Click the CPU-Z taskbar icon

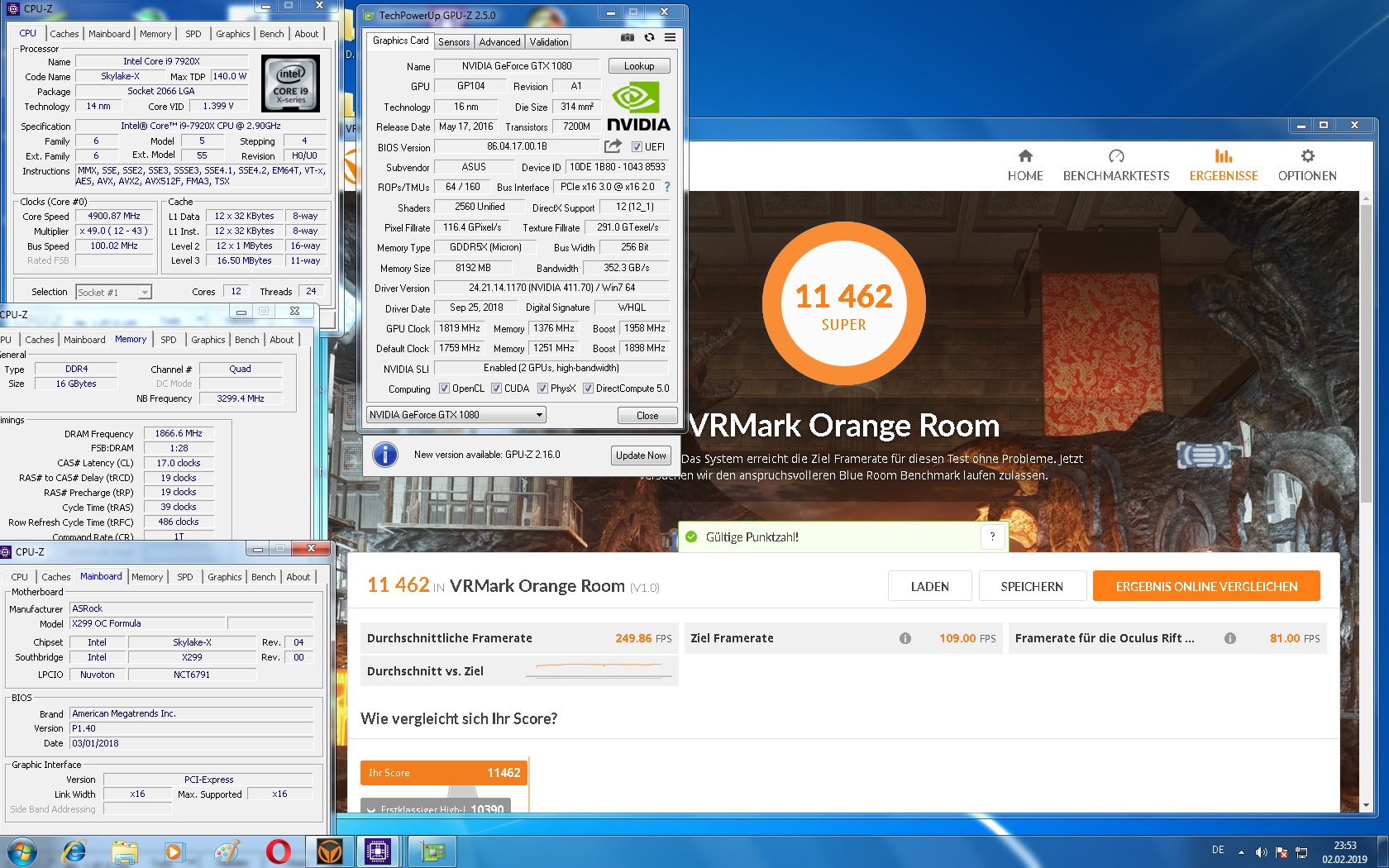pyautogui.click(x=378, y=851)
